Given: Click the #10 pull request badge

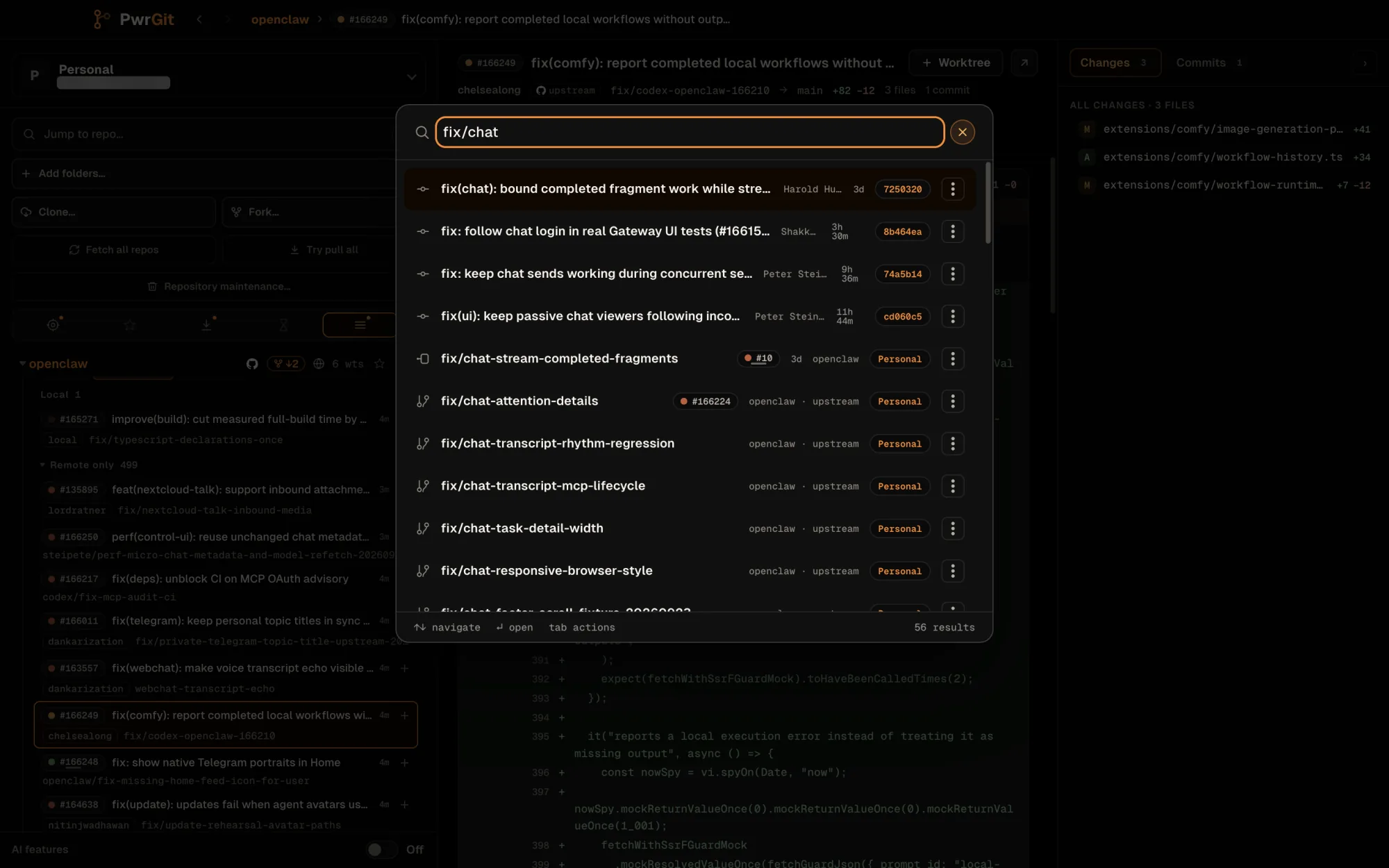Looking at the screenshot, I should click(758, 358).
